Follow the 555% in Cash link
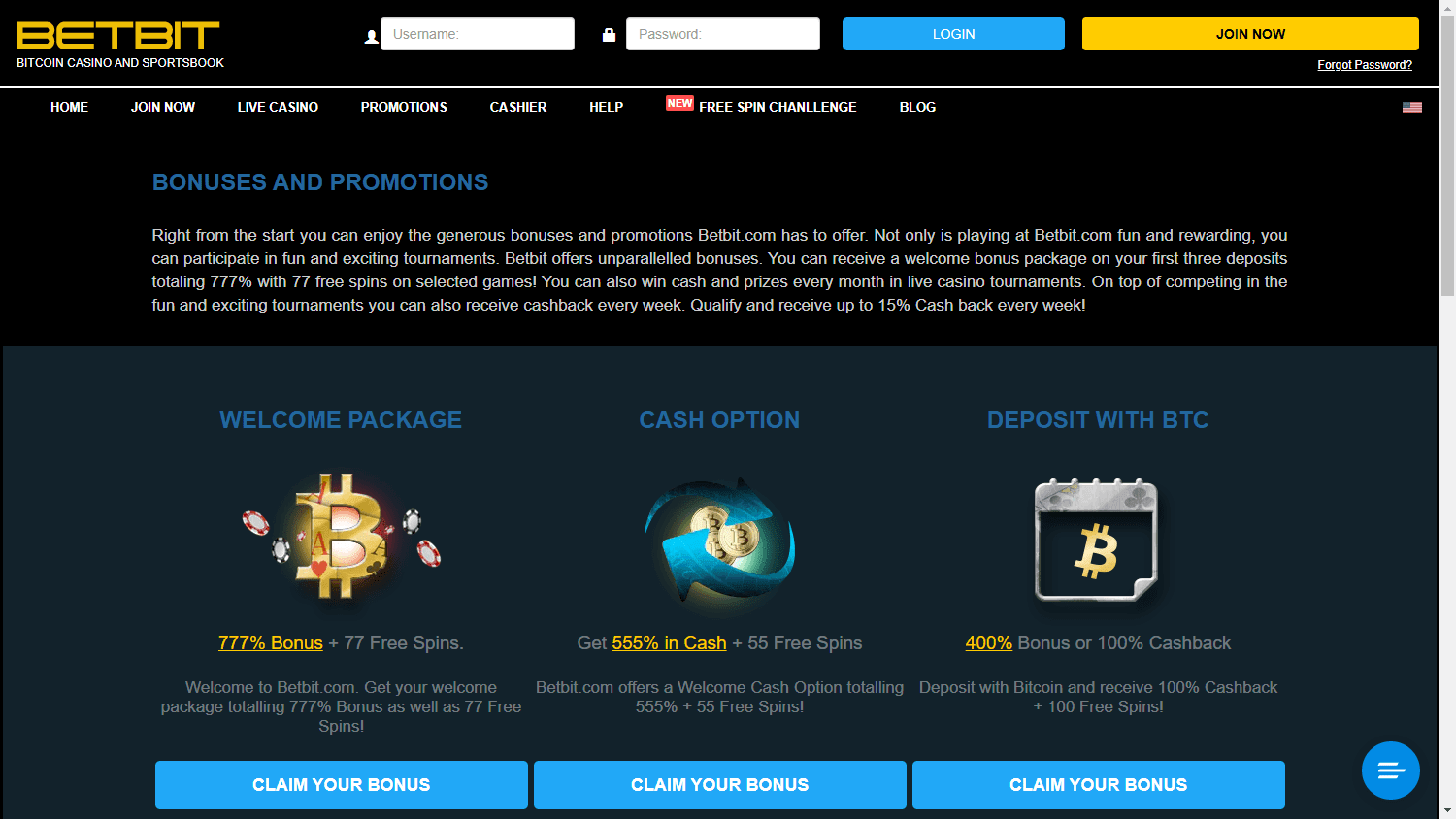Screen dimensions: 1456x819 point(669,642)
